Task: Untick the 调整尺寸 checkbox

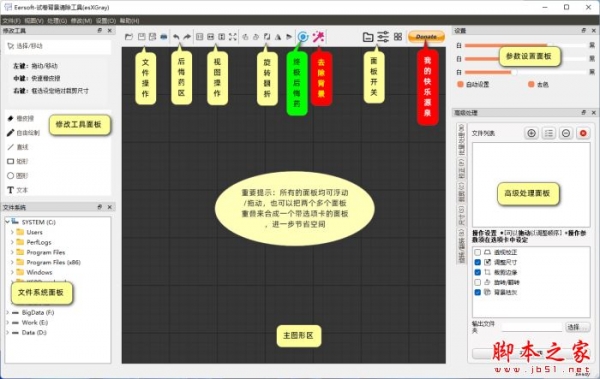Action: pos(478,262)
